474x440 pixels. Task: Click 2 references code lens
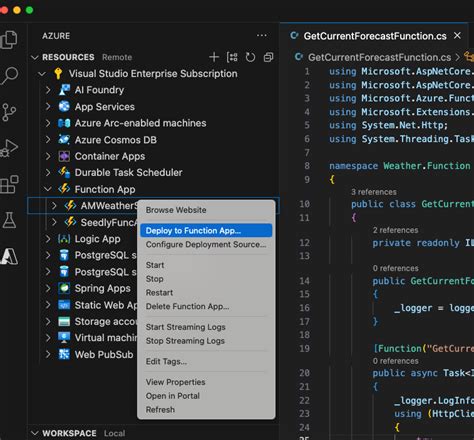(x=395, y=230)
